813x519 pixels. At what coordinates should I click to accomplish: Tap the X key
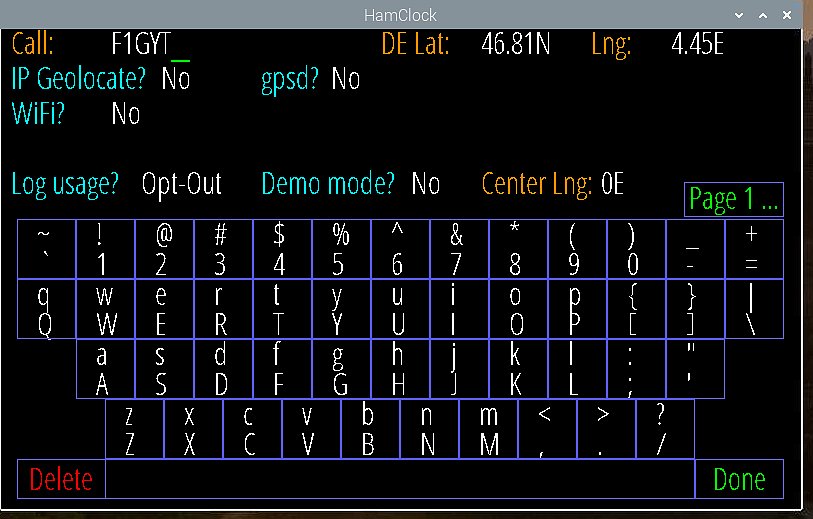194,429
